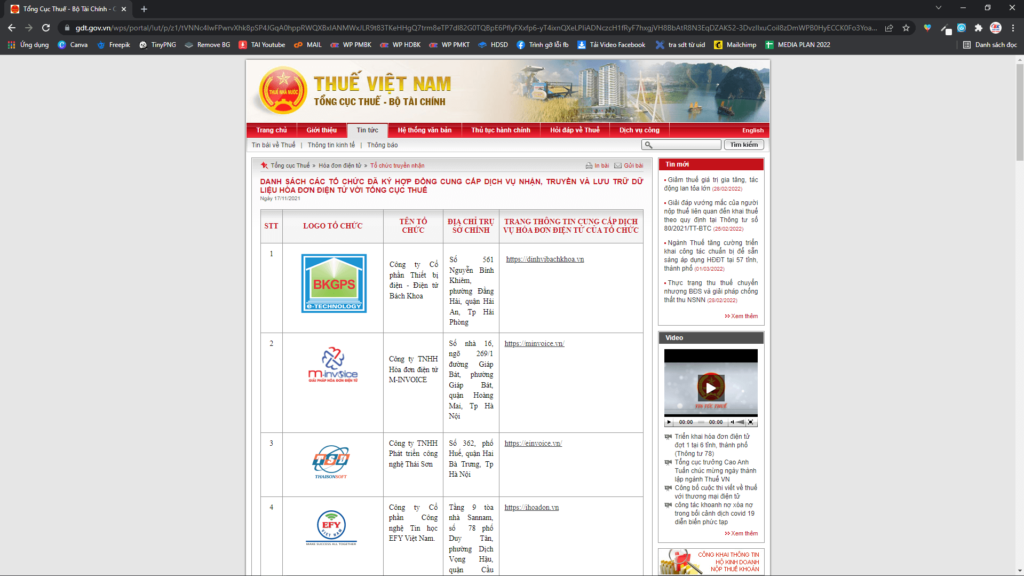
Task: Open einvoice.vn link
Action: pyautogui.click(x=533, y=443)
